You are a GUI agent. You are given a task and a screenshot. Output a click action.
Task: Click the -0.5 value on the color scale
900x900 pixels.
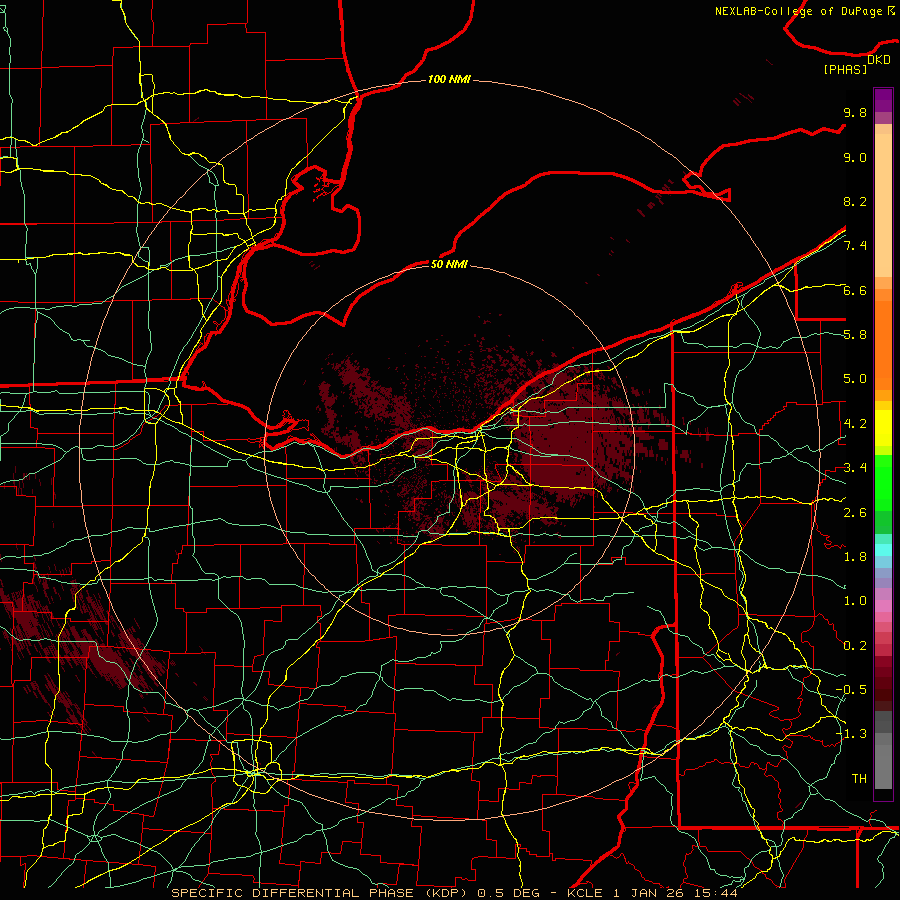click(851, 690)
